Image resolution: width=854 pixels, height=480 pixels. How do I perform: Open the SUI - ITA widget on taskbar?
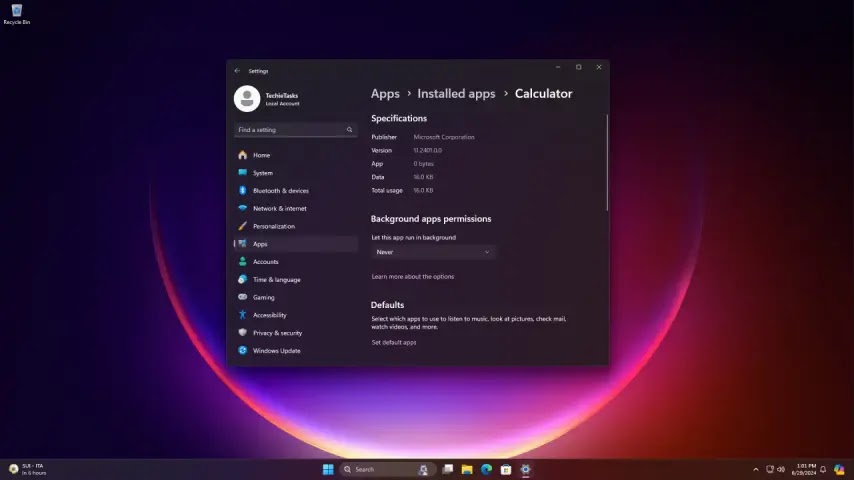tap(28, 469)
